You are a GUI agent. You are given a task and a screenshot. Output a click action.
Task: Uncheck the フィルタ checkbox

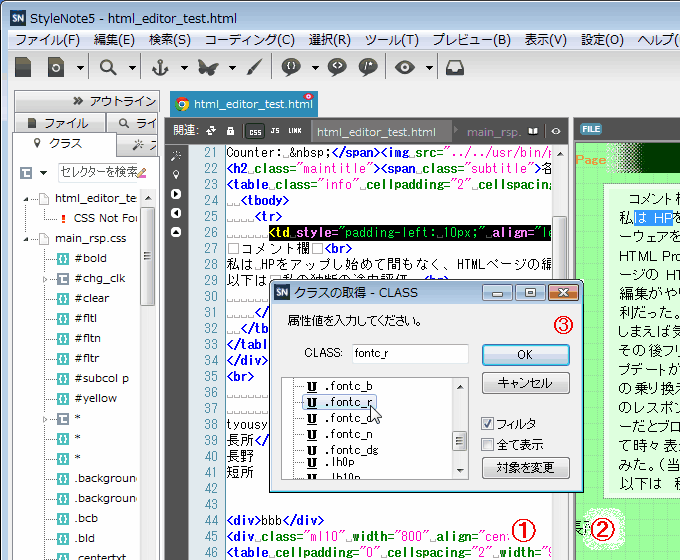[x=488, y=424]
